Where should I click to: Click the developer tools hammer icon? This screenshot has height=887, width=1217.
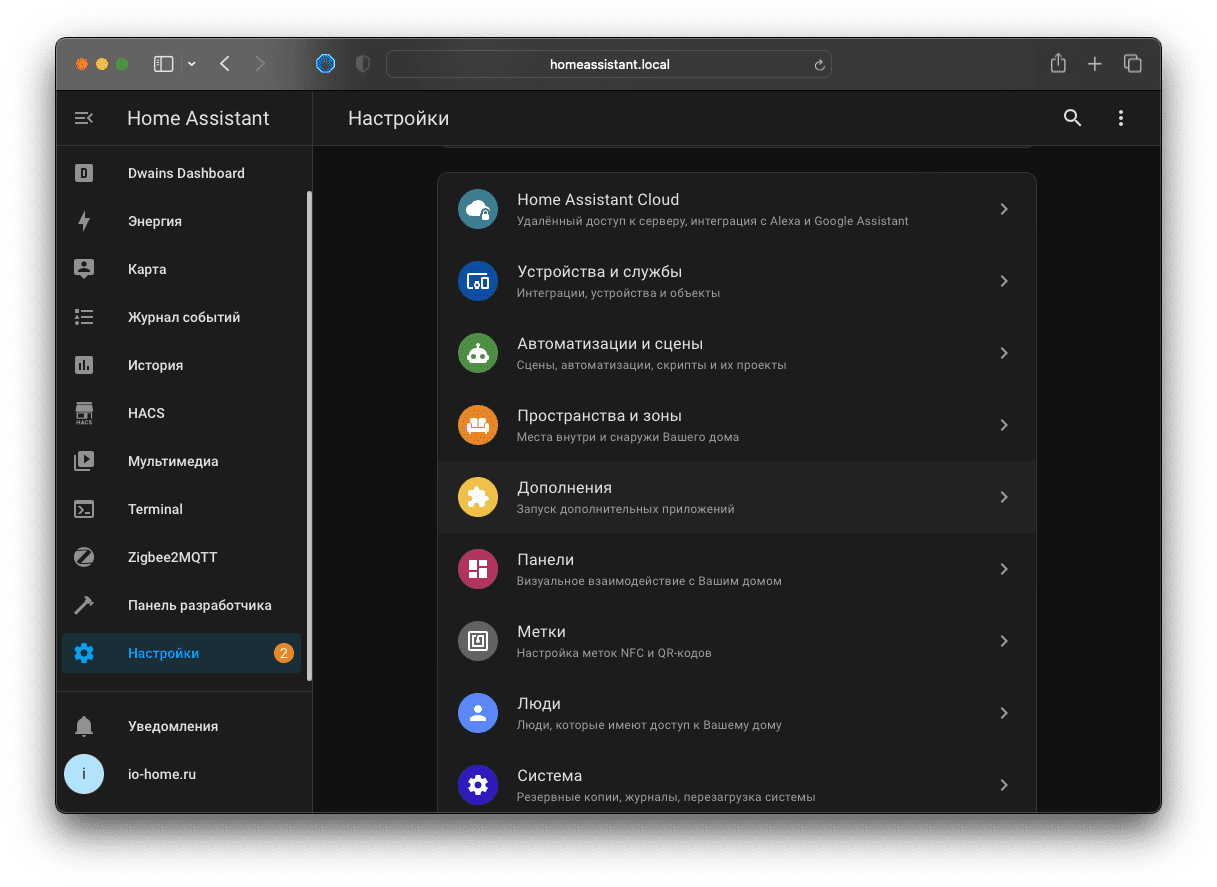click(x=84, y=605)
